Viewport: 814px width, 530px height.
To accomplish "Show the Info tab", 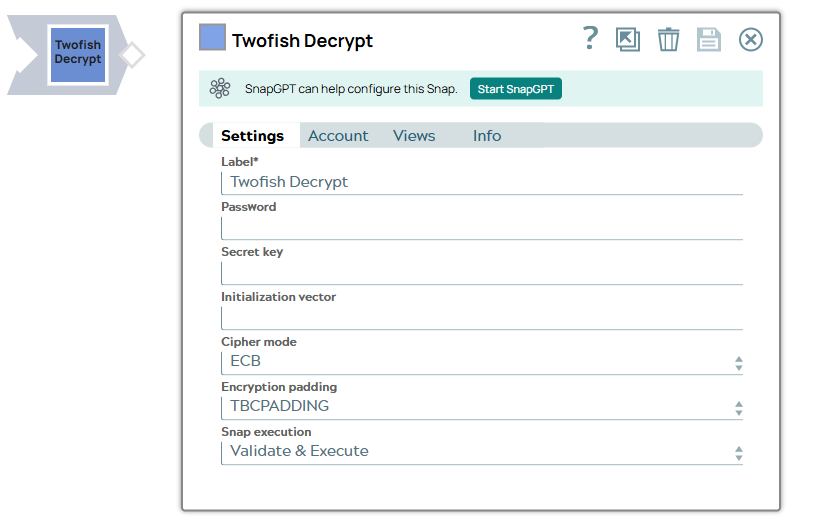I will [487, 136].
